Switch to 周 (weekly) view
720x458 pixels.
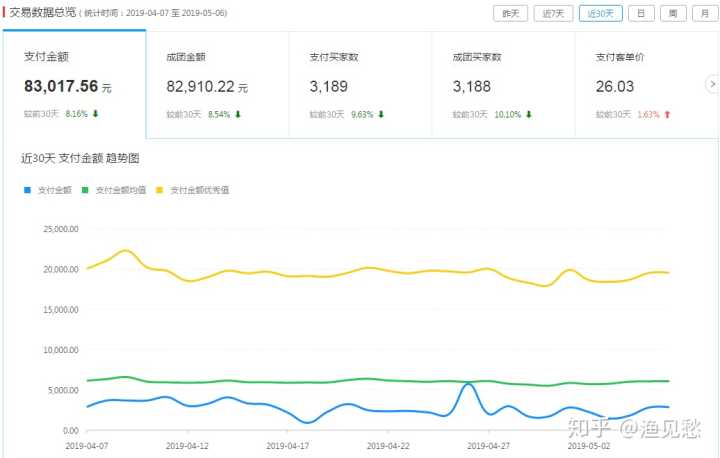(x=674, y=13)
